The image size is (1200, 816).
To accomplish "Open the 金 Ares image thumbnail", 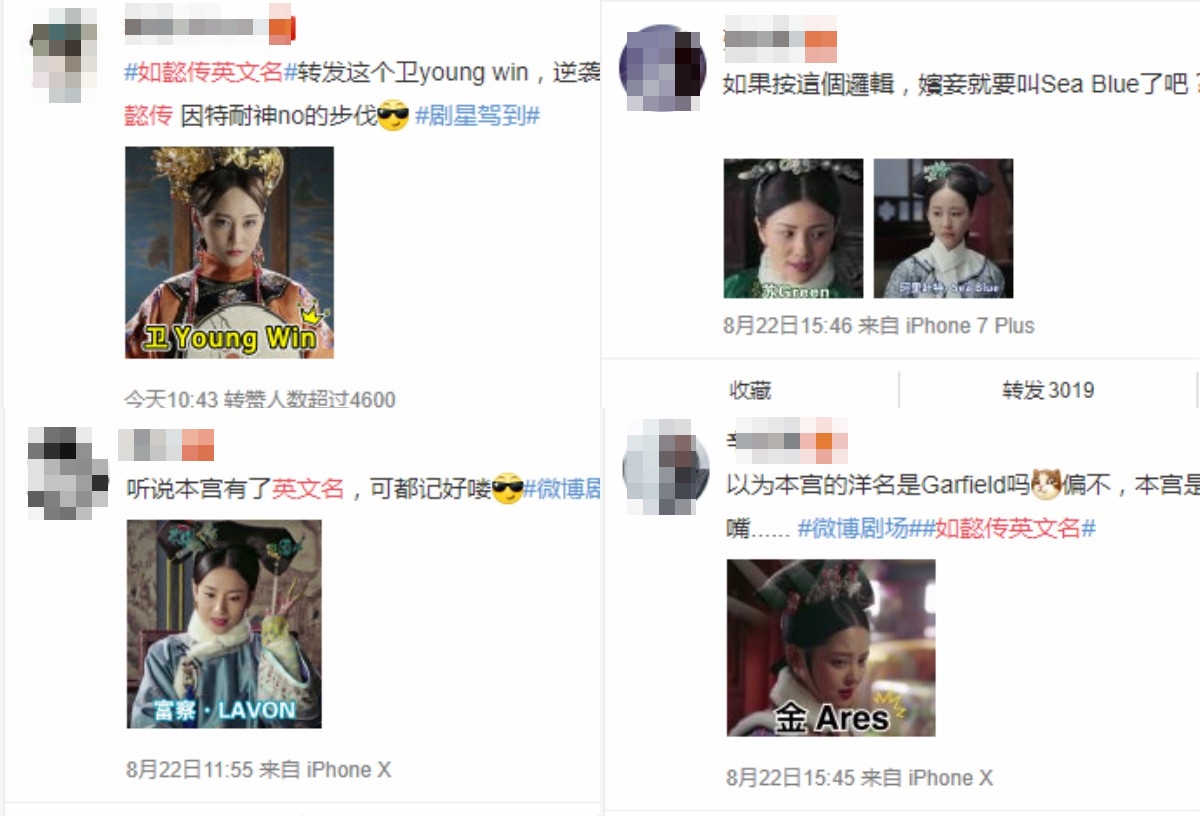I will pos(831,648).
